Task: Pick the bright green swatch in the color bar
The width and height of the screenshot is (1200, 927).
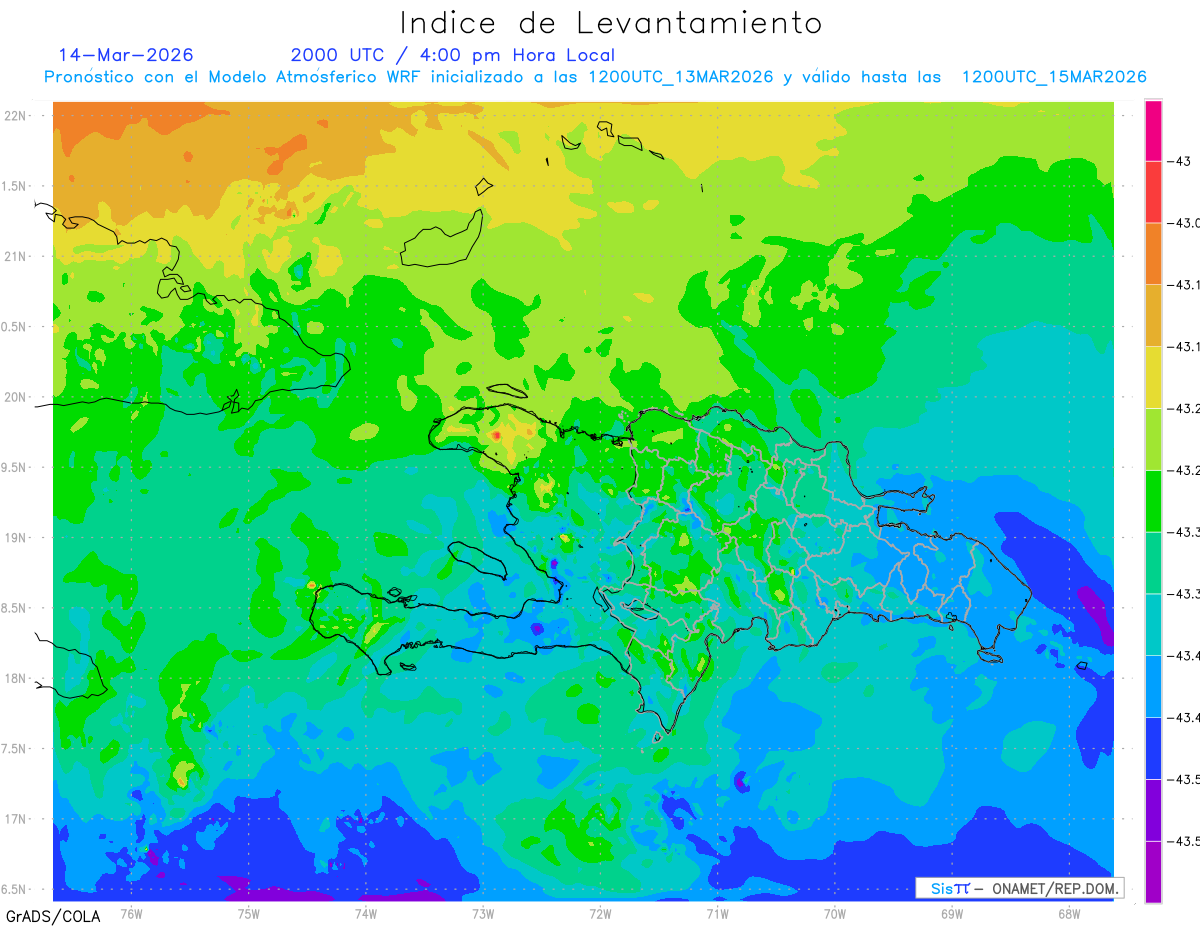Action: pyautogui.click(x=1153, y=500)
